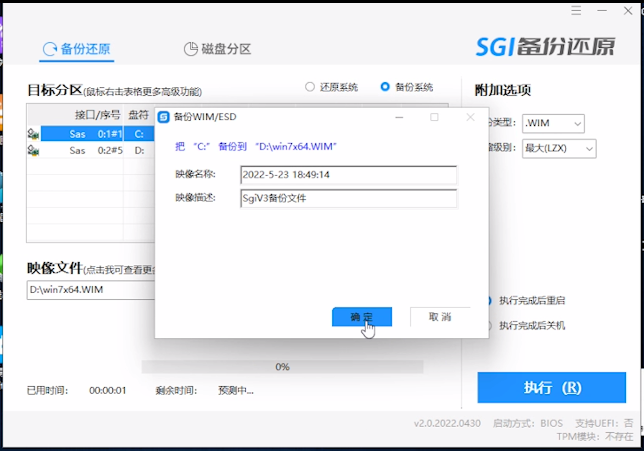Open the .WIM format type dropdown
This screenshot has height=451, width=644.
[x=552, y=123]
